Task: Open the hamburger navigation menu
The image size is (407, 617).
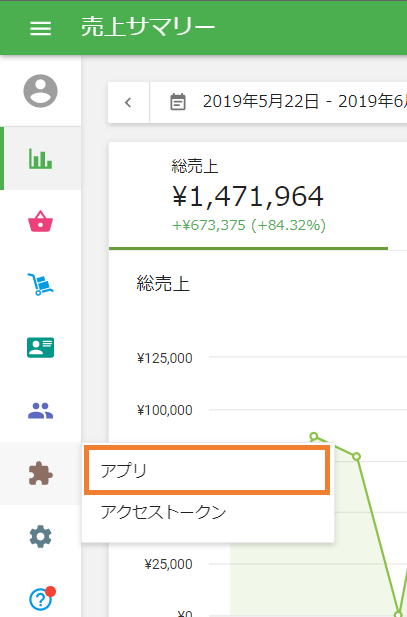Action: pyautogui.click(x=41, y=28)
